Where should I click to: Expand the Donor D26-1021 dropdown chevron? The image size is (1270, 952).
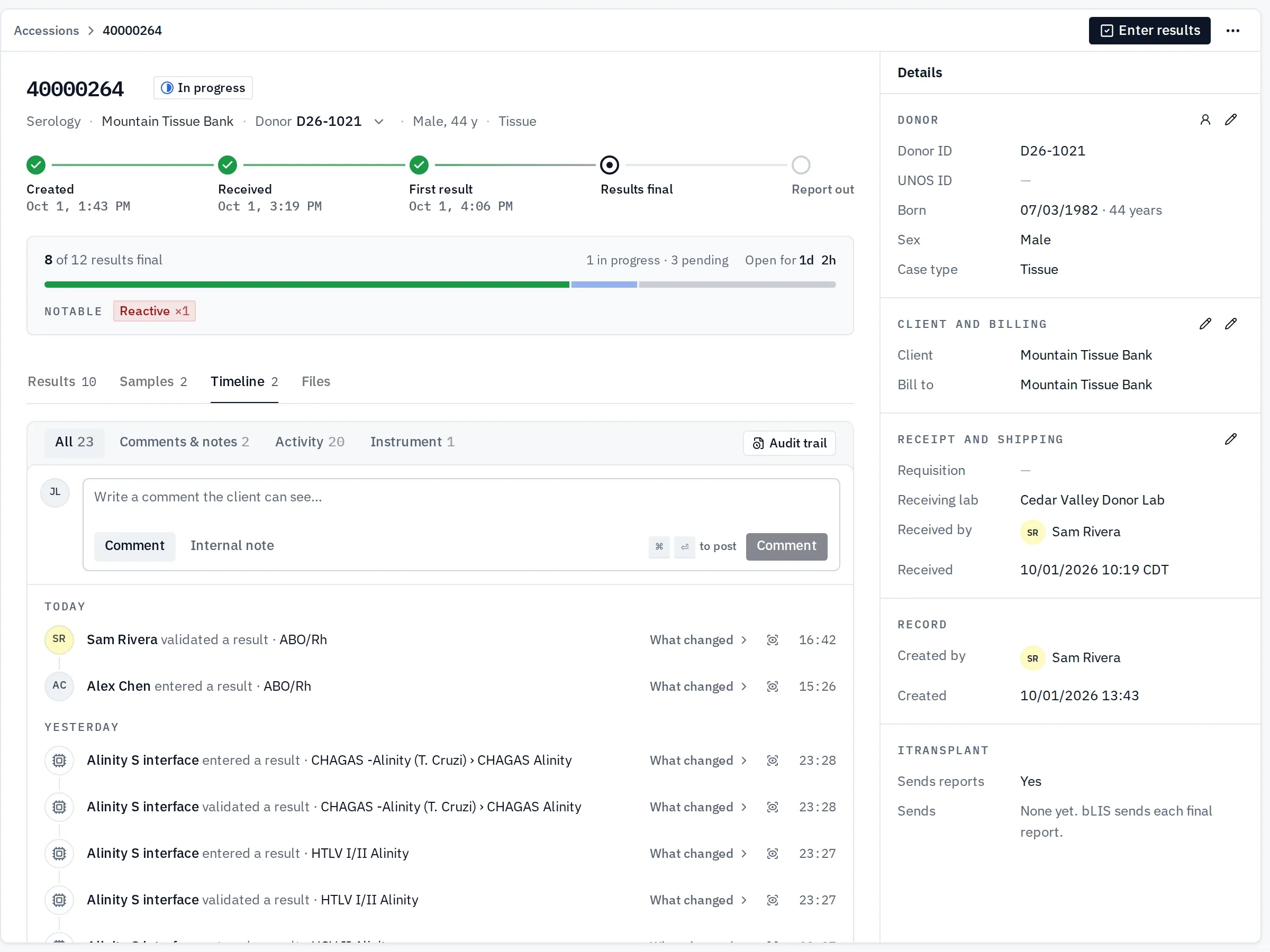tap(378, 122)
